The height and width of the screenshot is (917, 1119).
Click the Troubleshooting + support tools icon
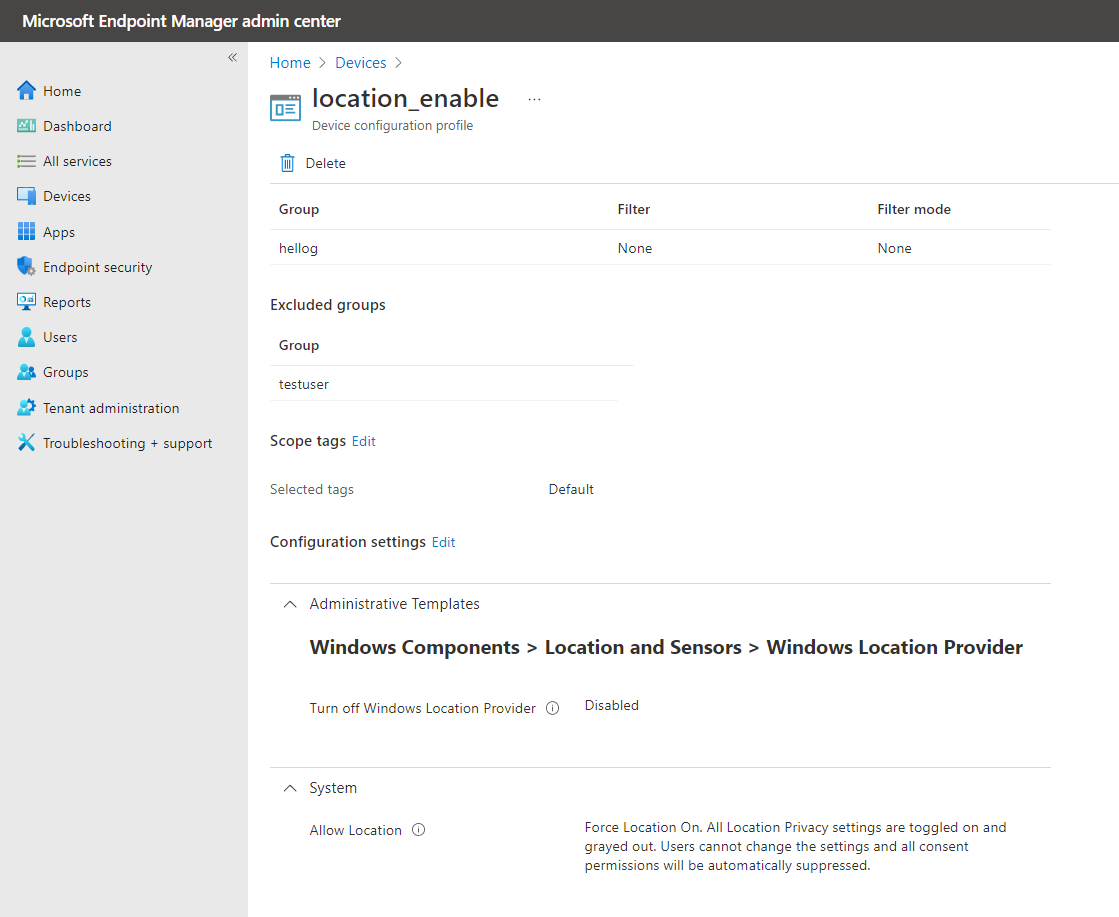[26, 442]
